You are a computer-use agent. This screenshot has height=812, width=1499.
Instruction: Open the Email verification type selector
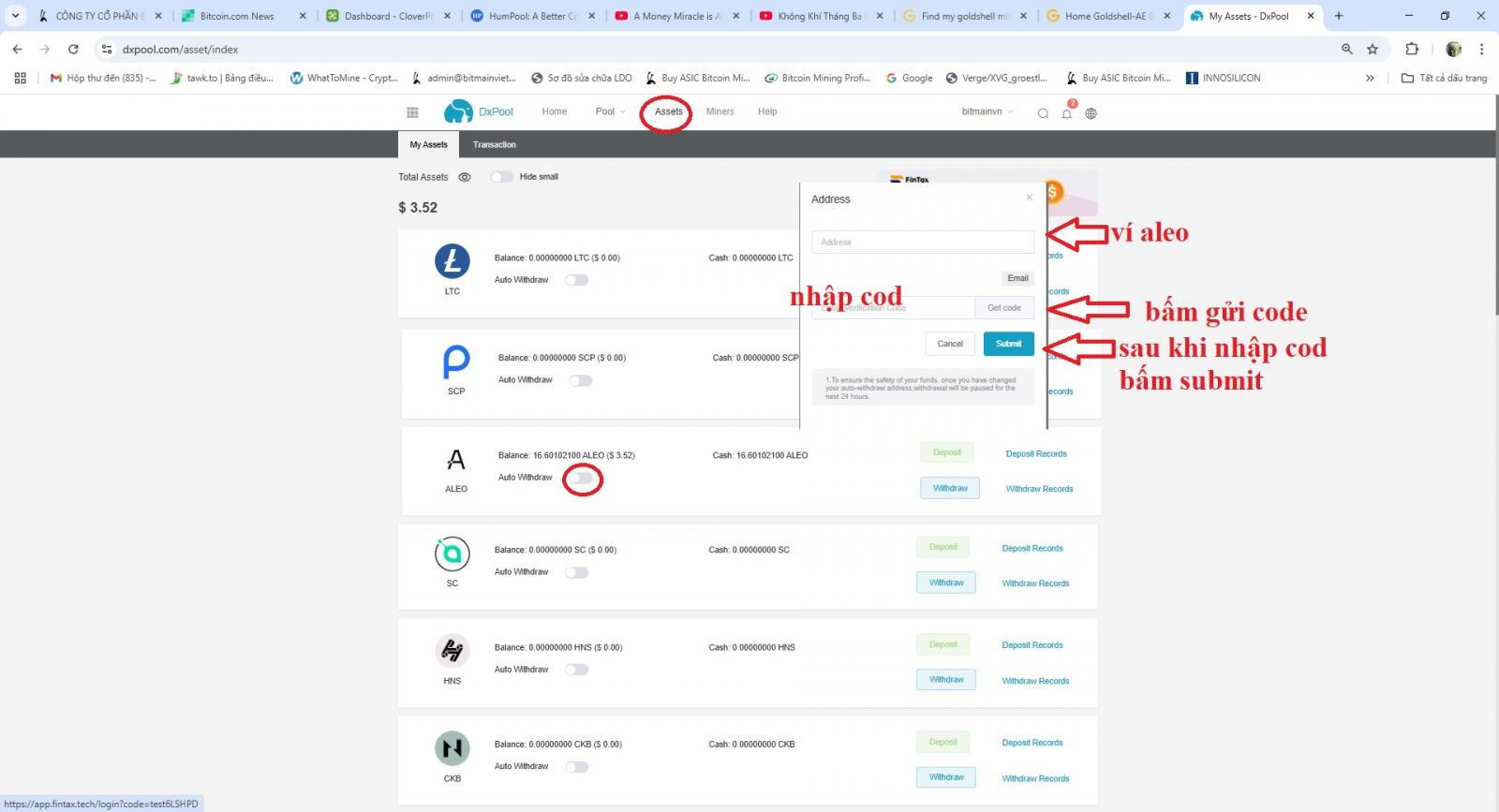coord(1017,278)
